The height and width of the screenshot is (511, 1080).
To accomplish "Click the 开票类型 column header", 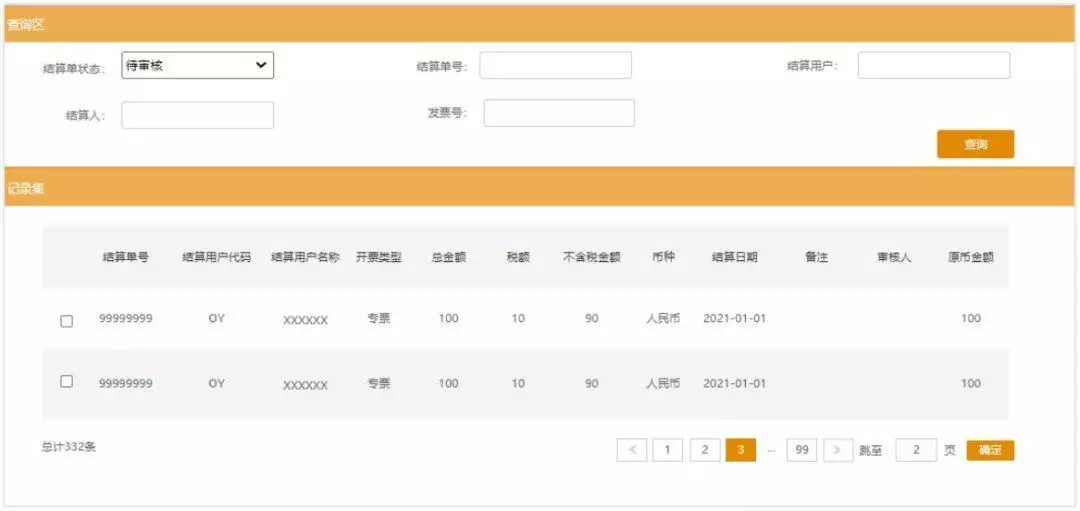I will [379, 258].
